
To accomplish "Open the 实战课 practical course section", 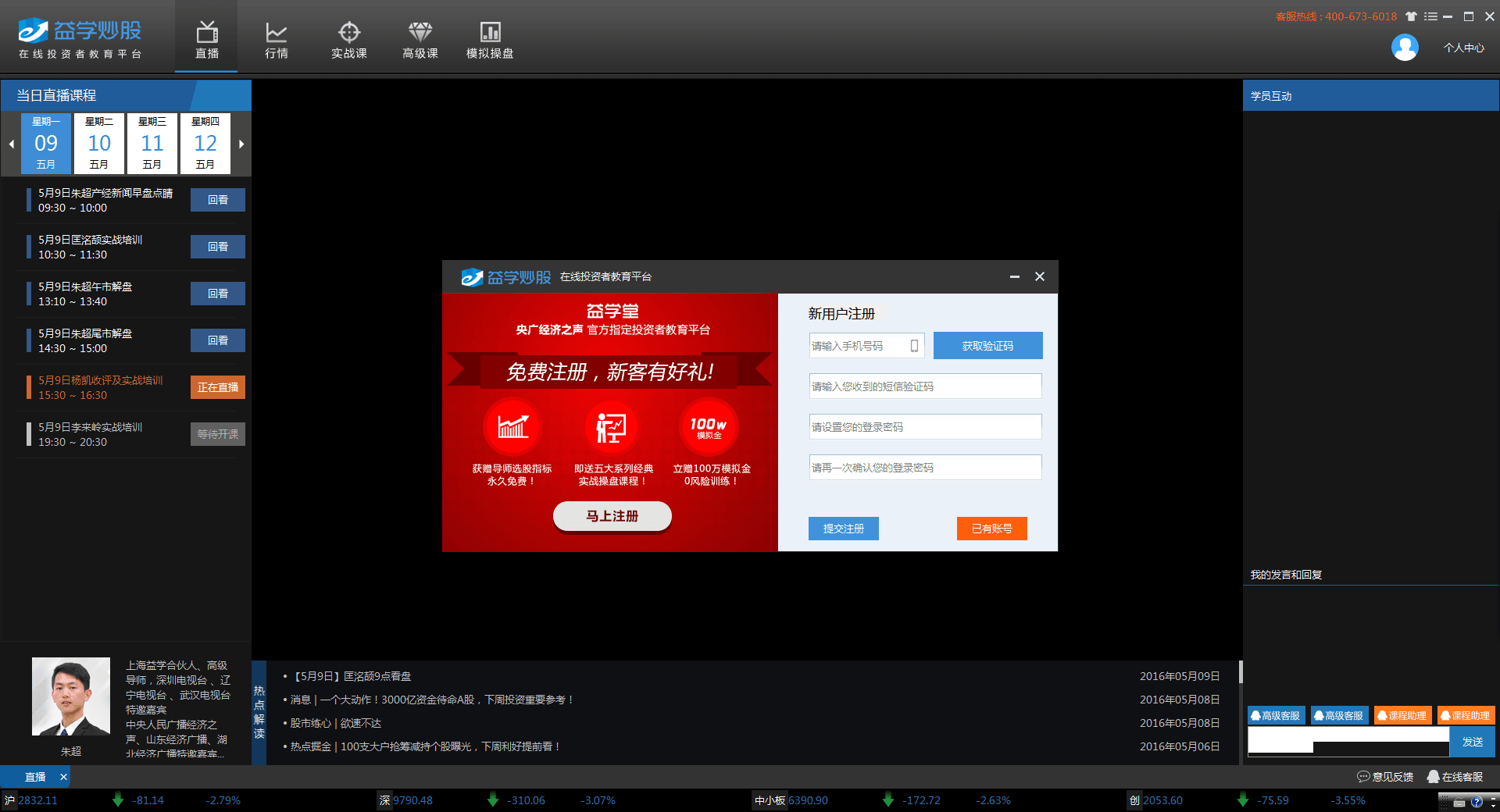I will click(348, 39).
